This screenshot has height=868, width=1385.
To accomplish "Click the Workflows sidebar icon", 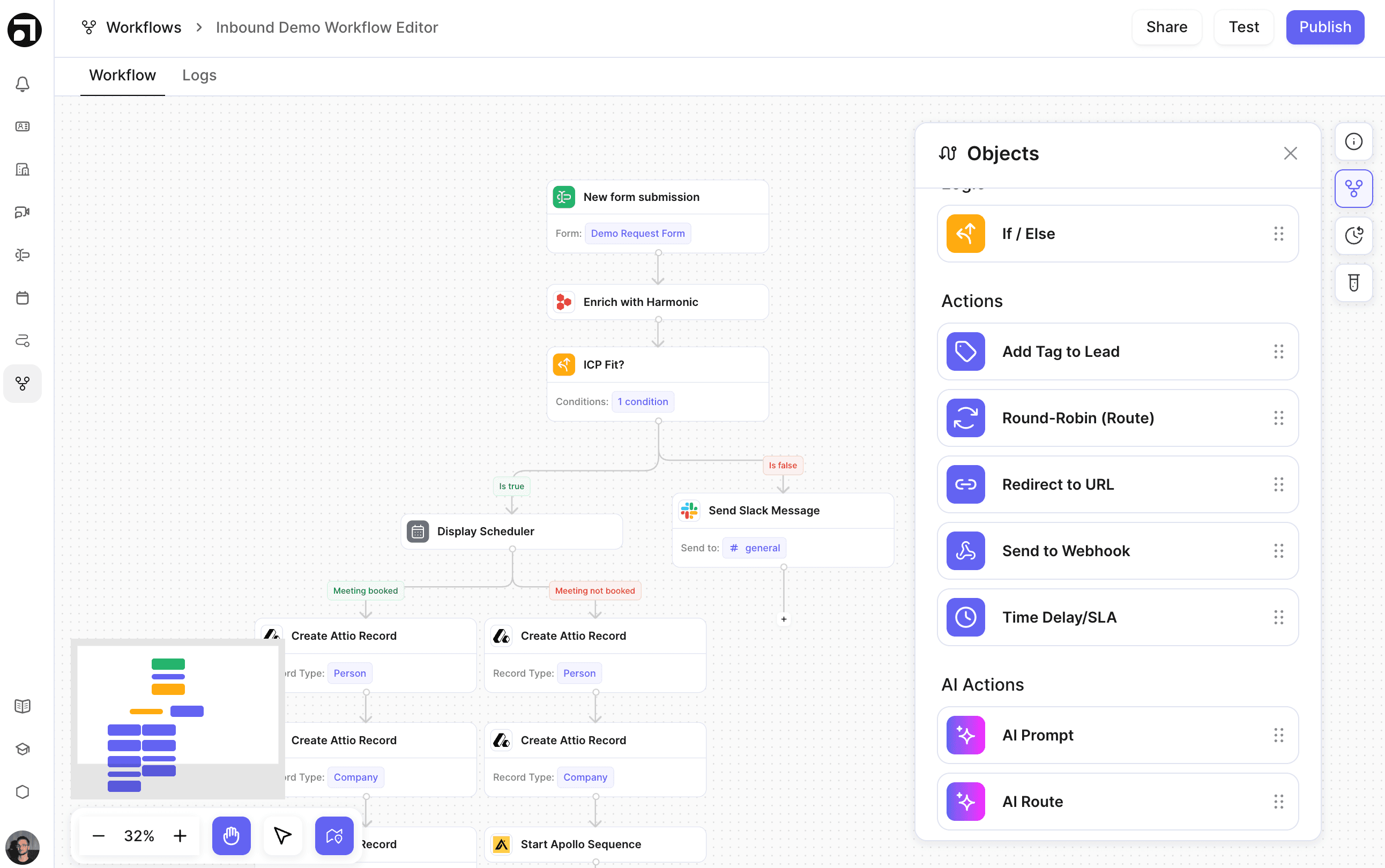I will (23, 384).
